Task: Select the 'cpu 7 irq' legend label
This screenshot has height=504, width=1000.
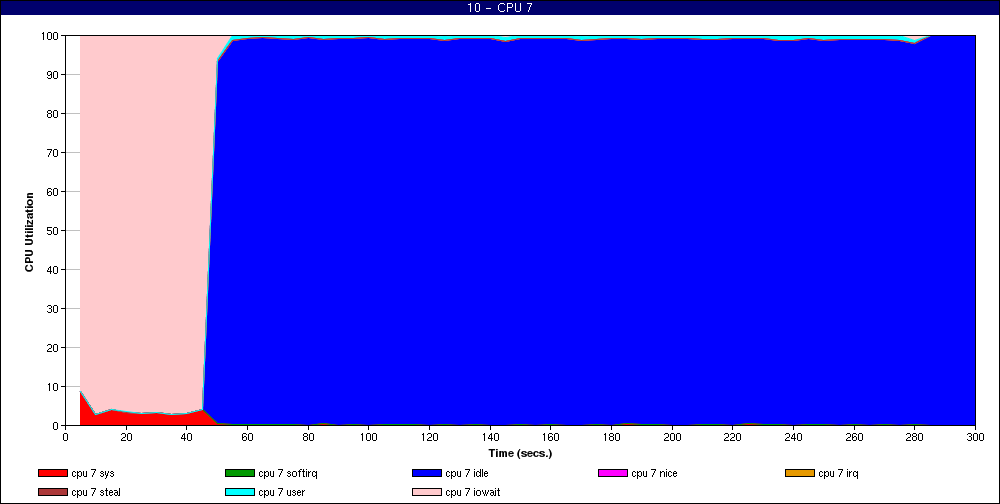Action: pos(839,474)
